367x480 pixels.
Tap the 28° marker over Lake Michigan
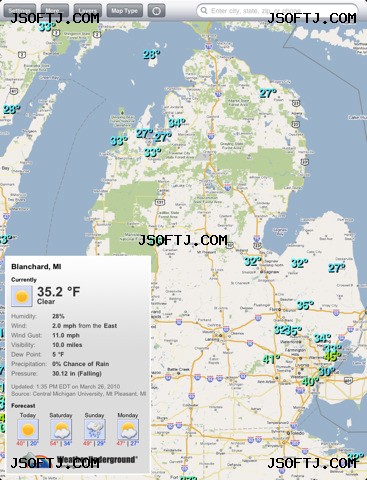tap(152, 54)
